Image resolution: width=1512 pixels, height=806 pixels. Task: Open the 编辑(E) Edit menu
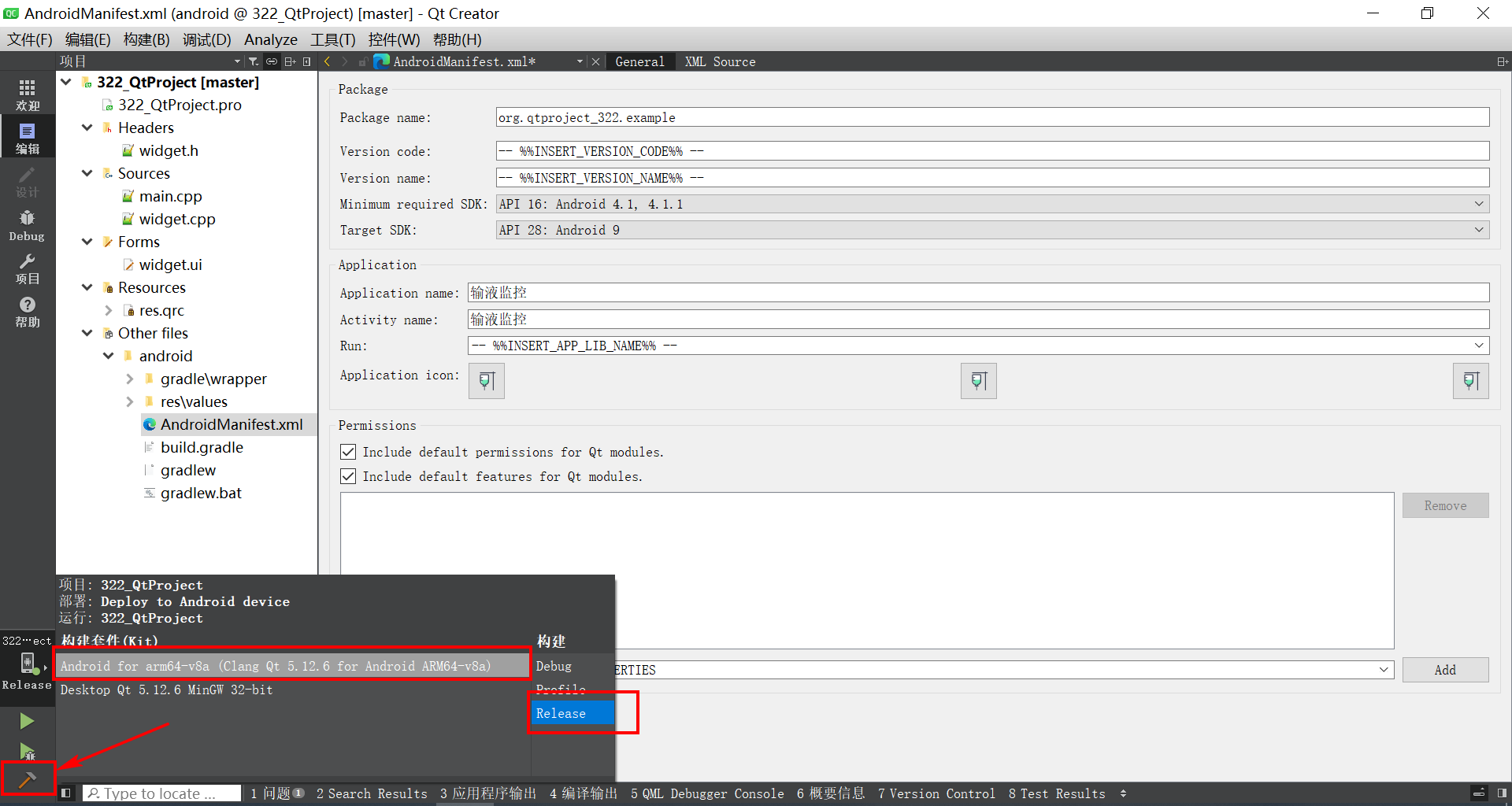pyautogui.click(x=87, y=39)
